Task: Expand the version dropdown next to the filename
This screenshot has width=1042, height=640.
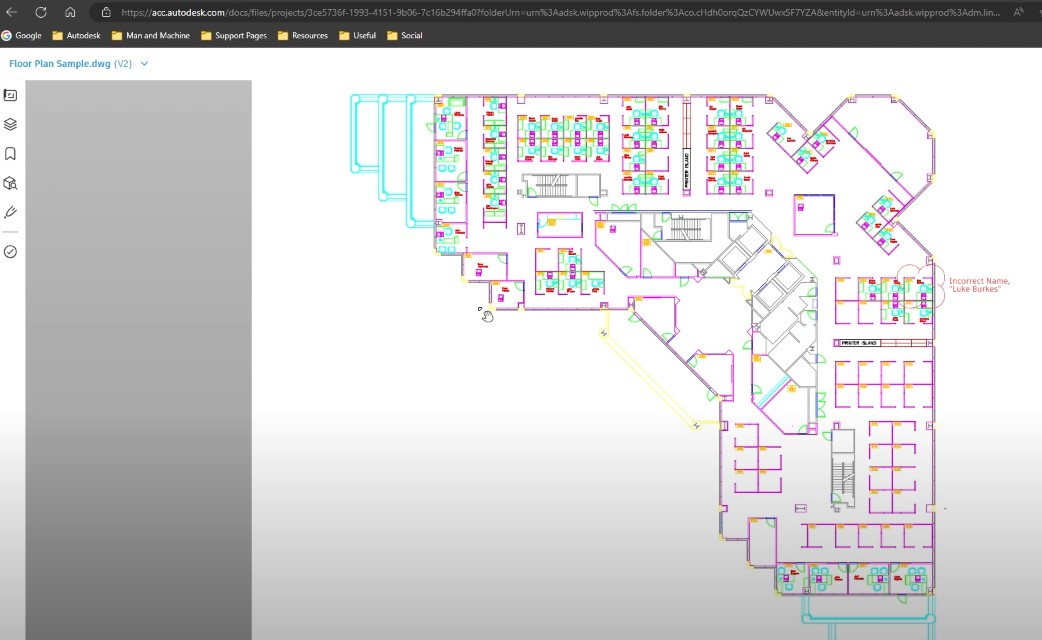Action: [142, 62]
